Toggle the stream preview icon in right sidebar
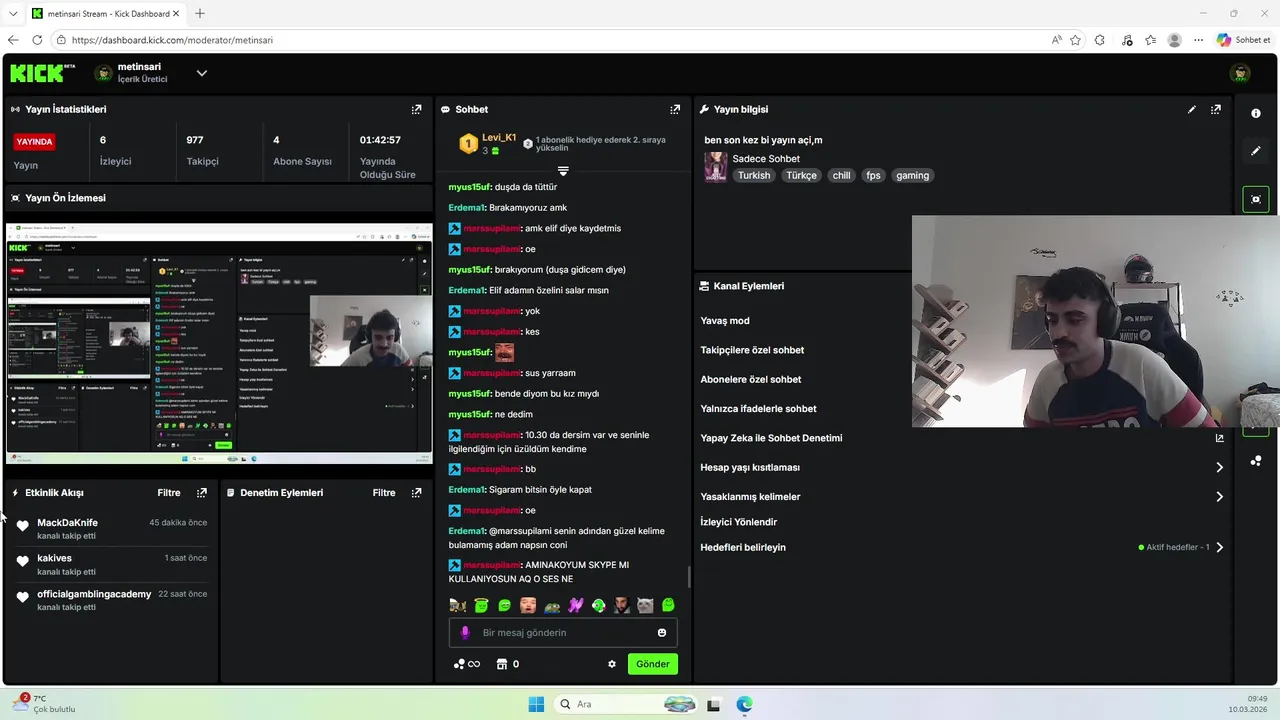This screenshot has height=720, width=1280. [x=1256, y=199]
